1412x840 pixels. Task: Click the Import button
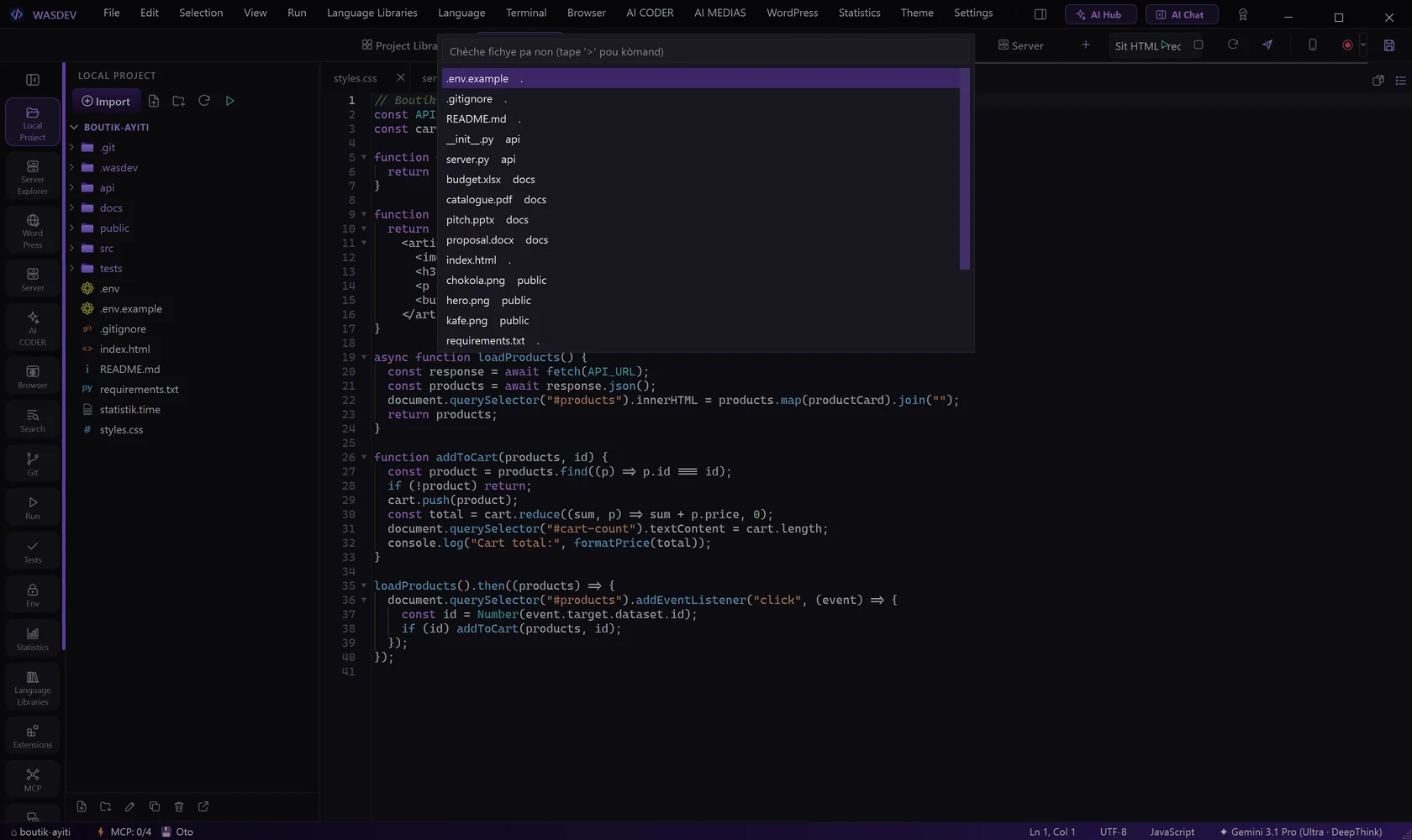pyautogui.click(x=107, y=102)
